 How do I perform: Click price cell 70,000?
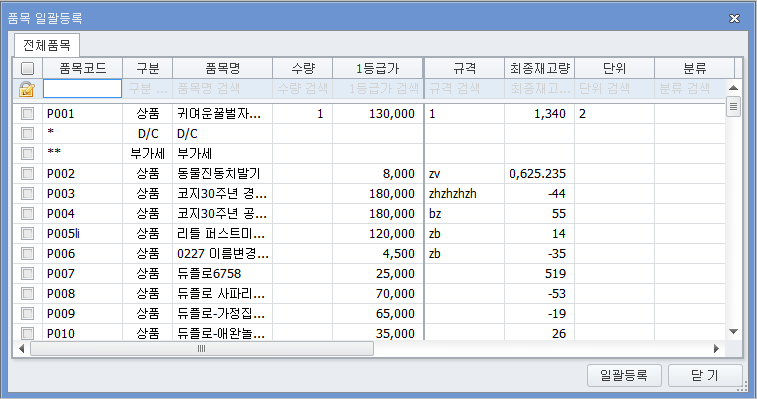(378, 294)
